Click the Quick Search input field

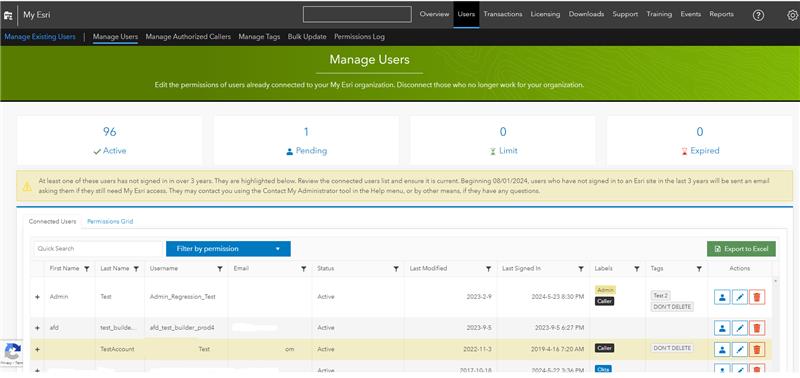coord(98,249)
